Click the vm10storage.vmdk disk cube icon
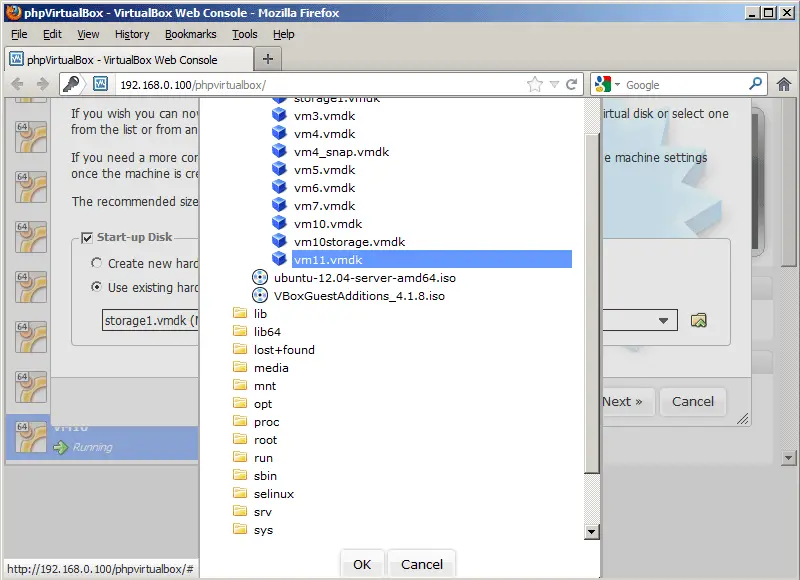This screenshot has width=800, height=580. pos(279,241)
